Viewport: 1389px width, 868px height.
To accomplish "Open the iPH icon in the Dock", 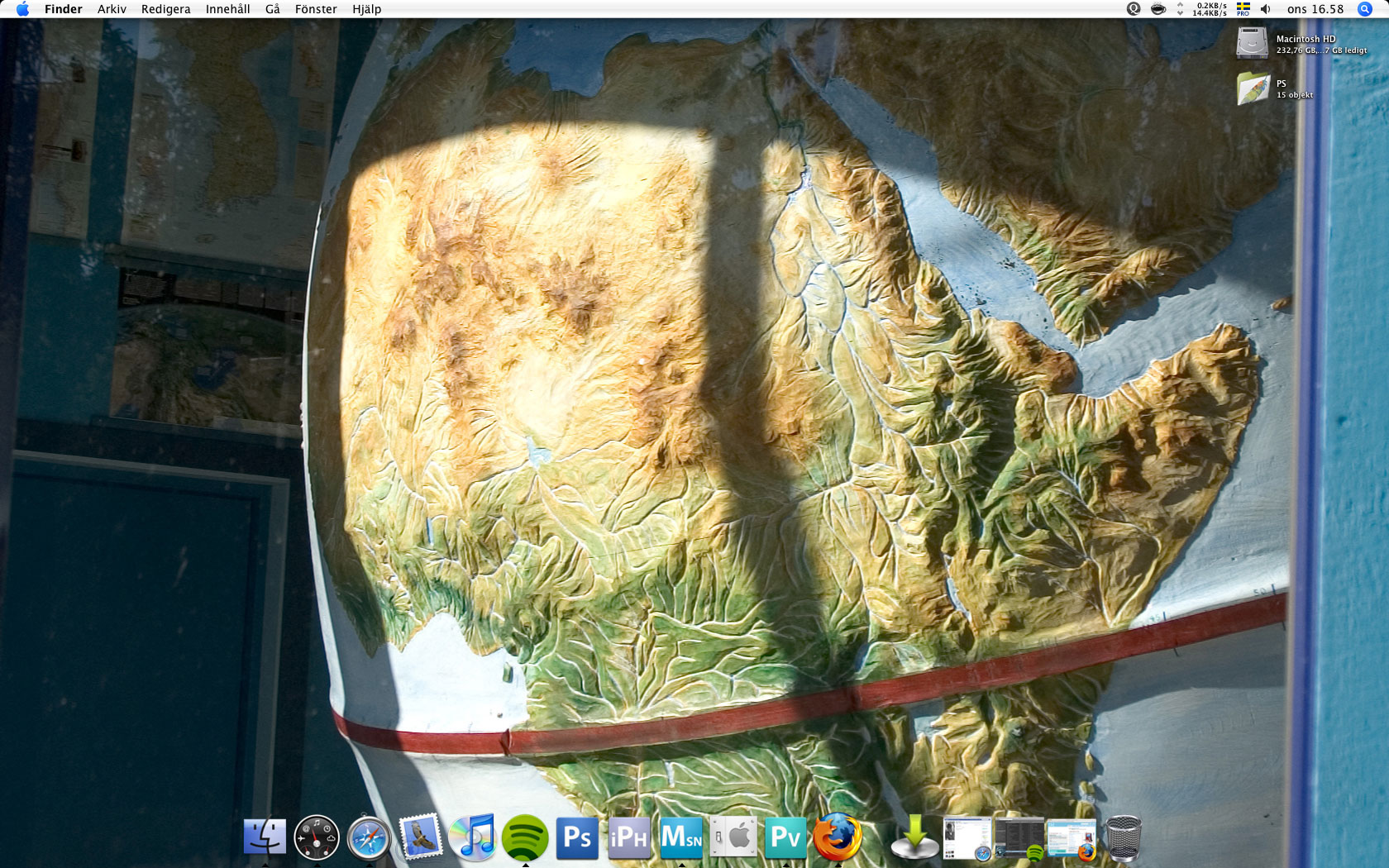I will [x=629, y=837].
